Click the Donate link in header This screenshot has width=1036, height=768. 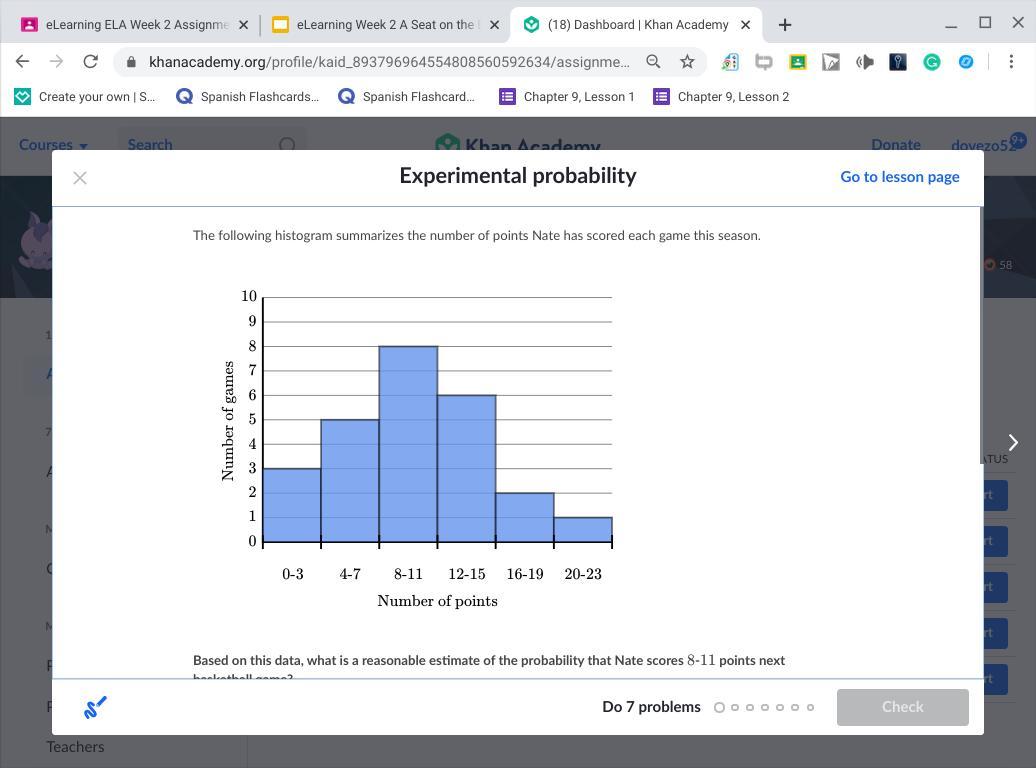(895, 144)
